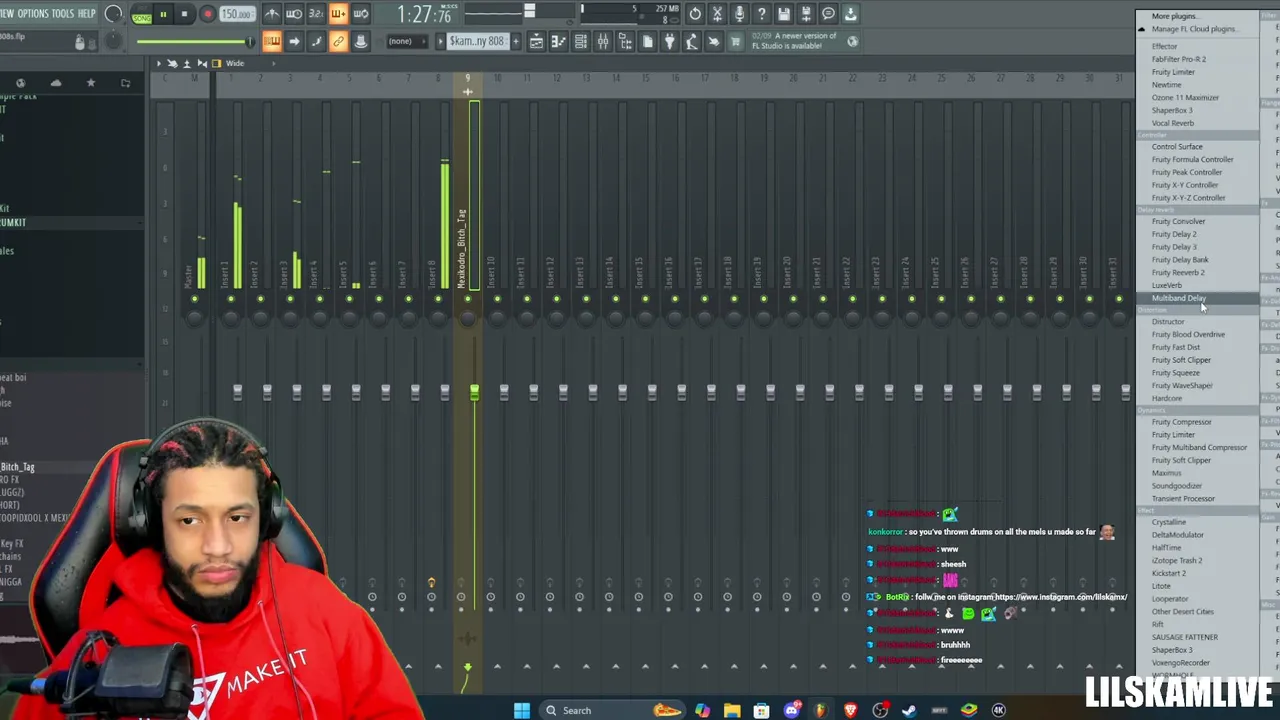Click the green main volume slider in toolbar
This screenshot has width=1280, height=720.
coord(195,41)
